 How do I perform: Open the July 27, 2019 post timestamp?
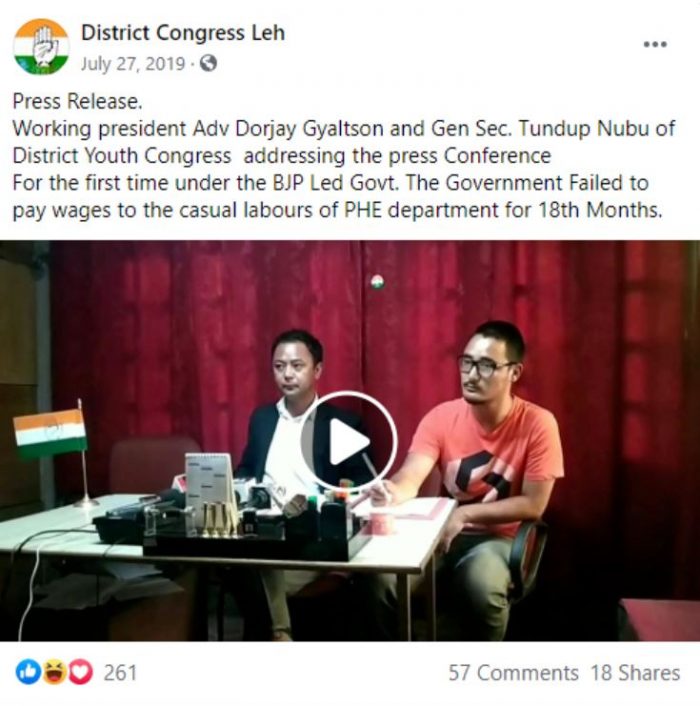coord(133,64)
